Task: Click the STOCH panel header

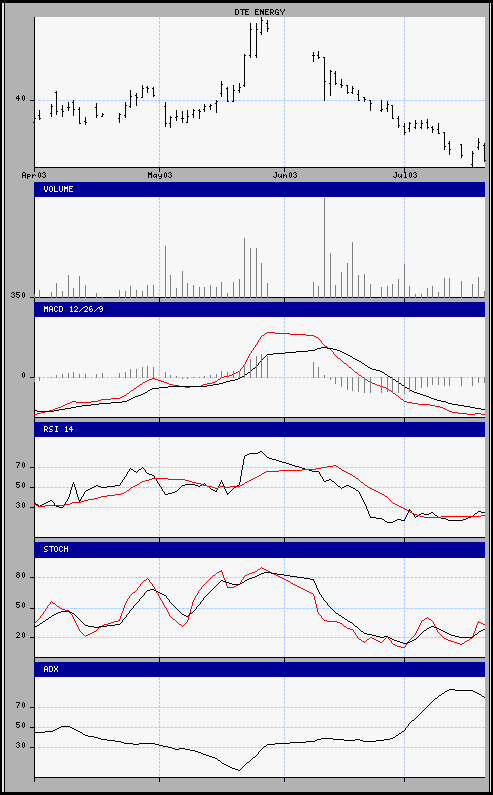Action: pyautogui.click(x=260, y=549)
